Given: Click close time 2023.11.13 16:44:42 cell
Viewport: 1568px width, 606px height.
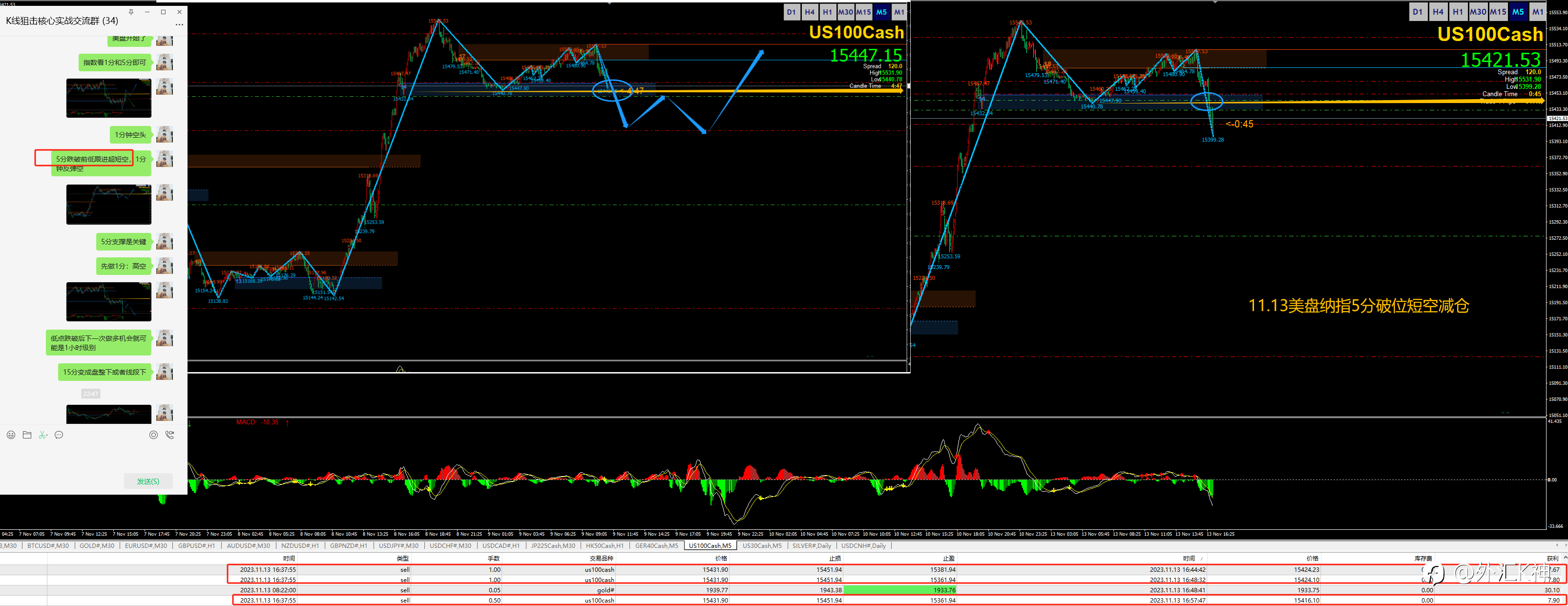Looking at the screenshot, I should (1178, 570).
